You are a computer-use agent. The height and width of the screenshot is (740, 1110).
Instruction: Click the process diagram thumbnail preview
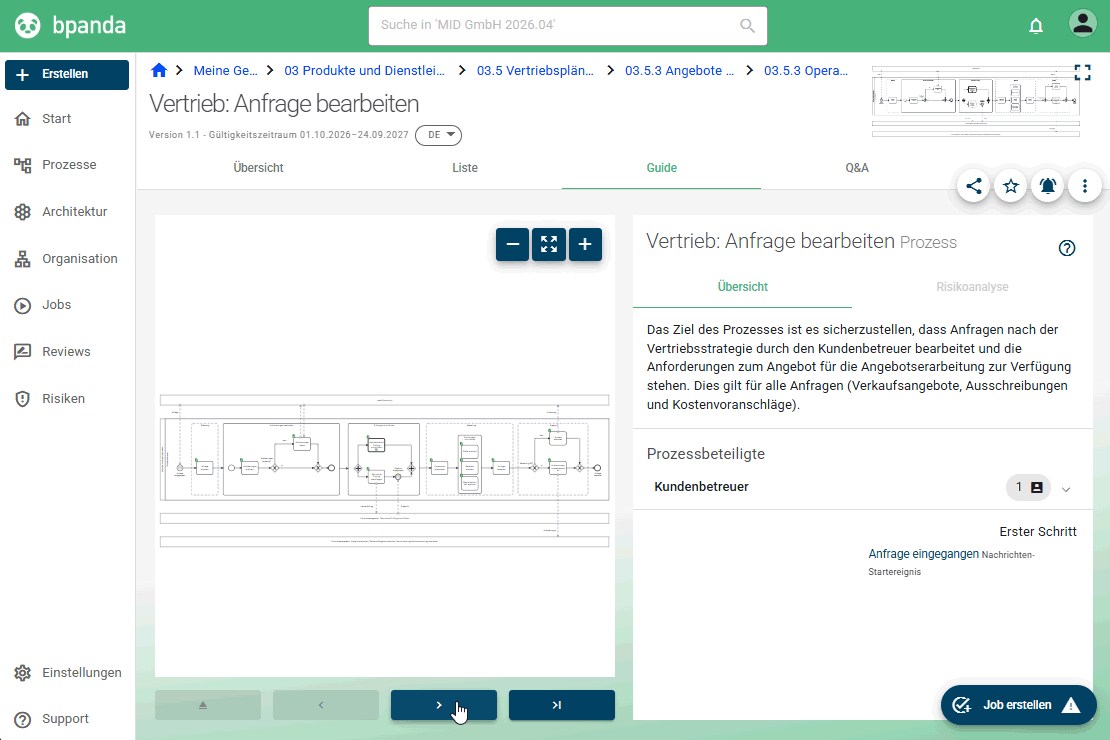pos(977,99)
